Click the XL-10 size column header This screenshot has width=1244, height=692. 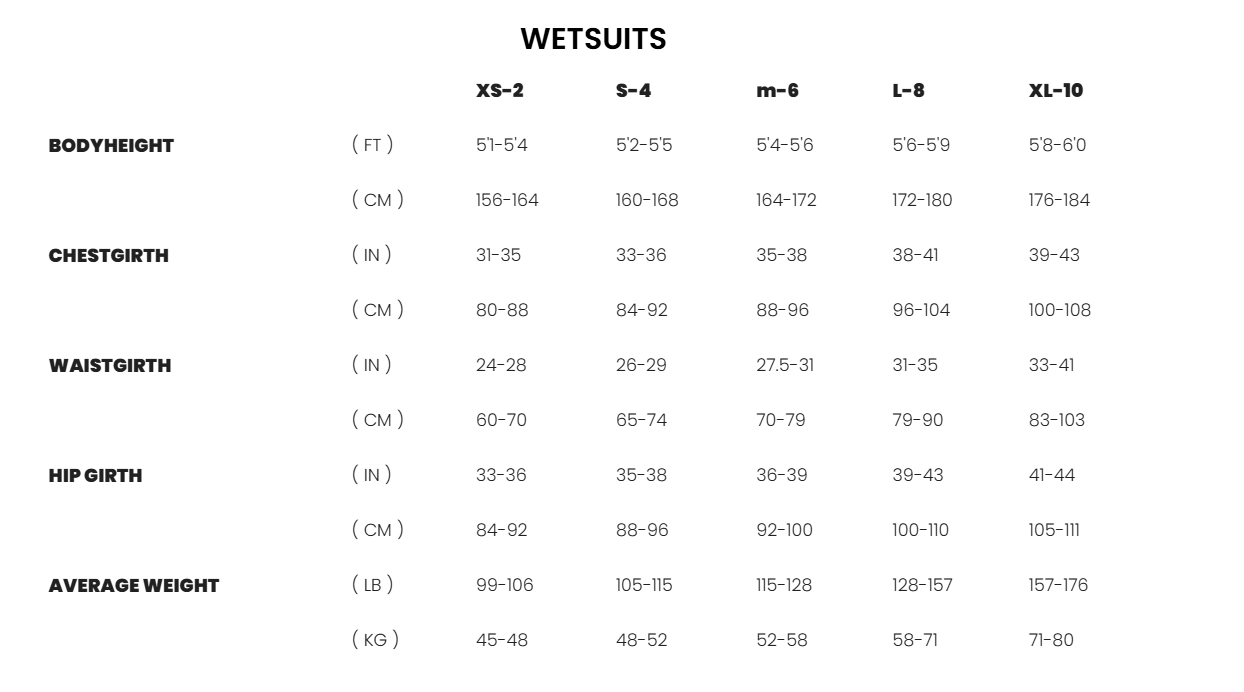click(x=1055, y=90)
